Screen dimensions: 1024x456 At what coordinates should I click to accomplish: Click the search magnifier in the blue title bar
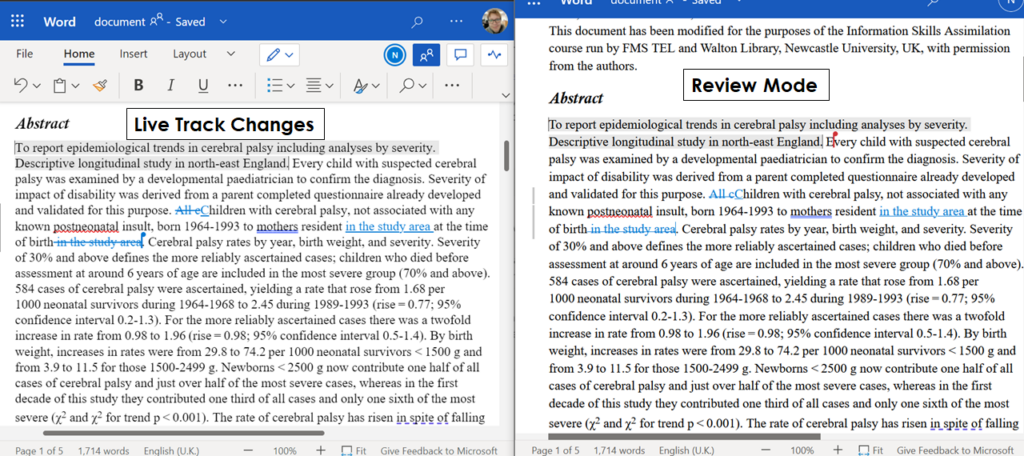417,22
